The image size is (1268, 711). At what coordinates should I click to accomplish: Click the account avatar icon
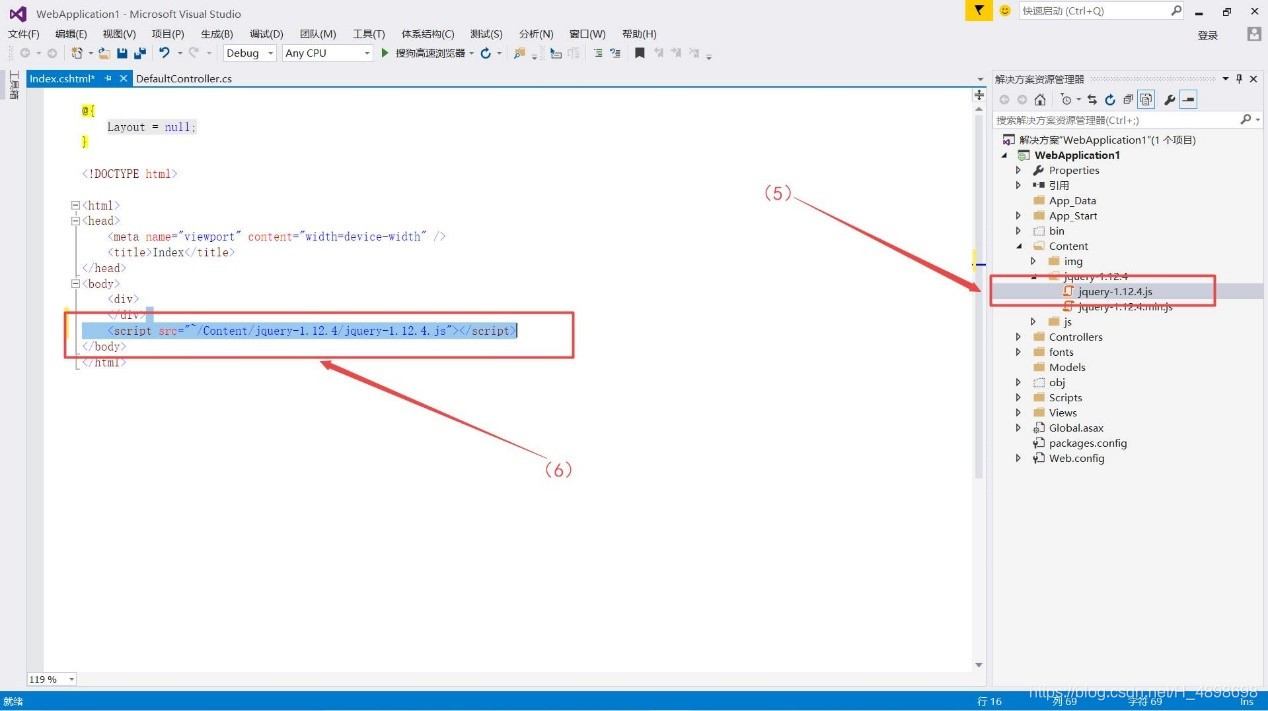tap(1254, 34)
